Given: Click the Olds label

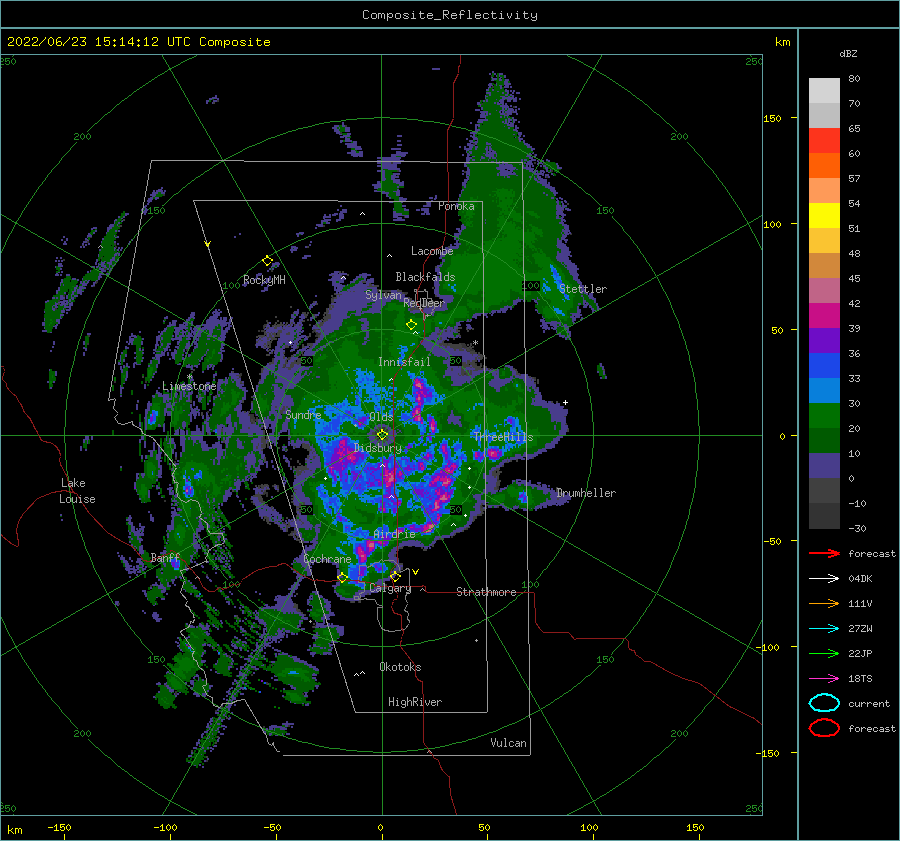Looking at the screenshot, I should coord(381,417).
